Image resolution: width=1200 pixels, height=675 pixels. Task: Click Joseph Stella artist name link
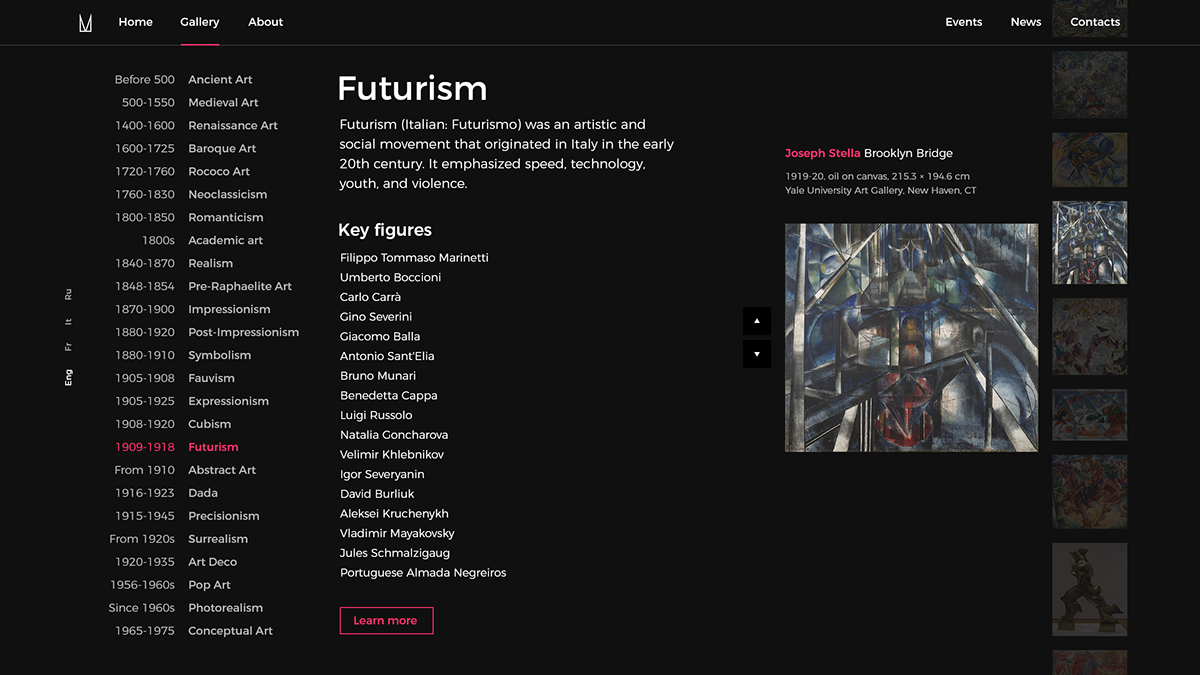[x=822, y=154]
